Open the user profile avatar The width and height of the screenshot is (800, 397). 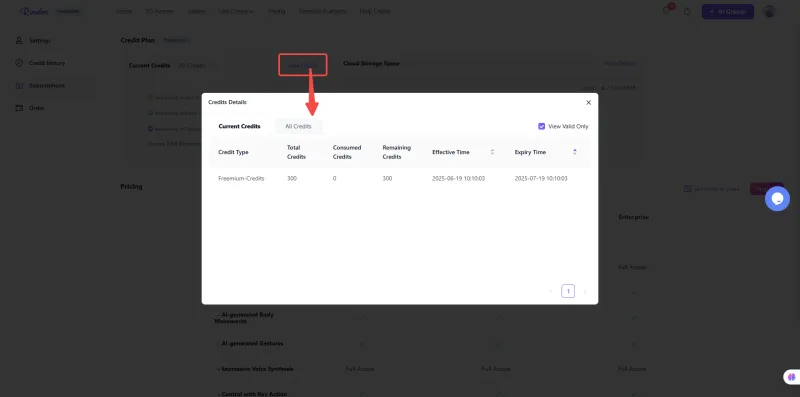point(769,12)
